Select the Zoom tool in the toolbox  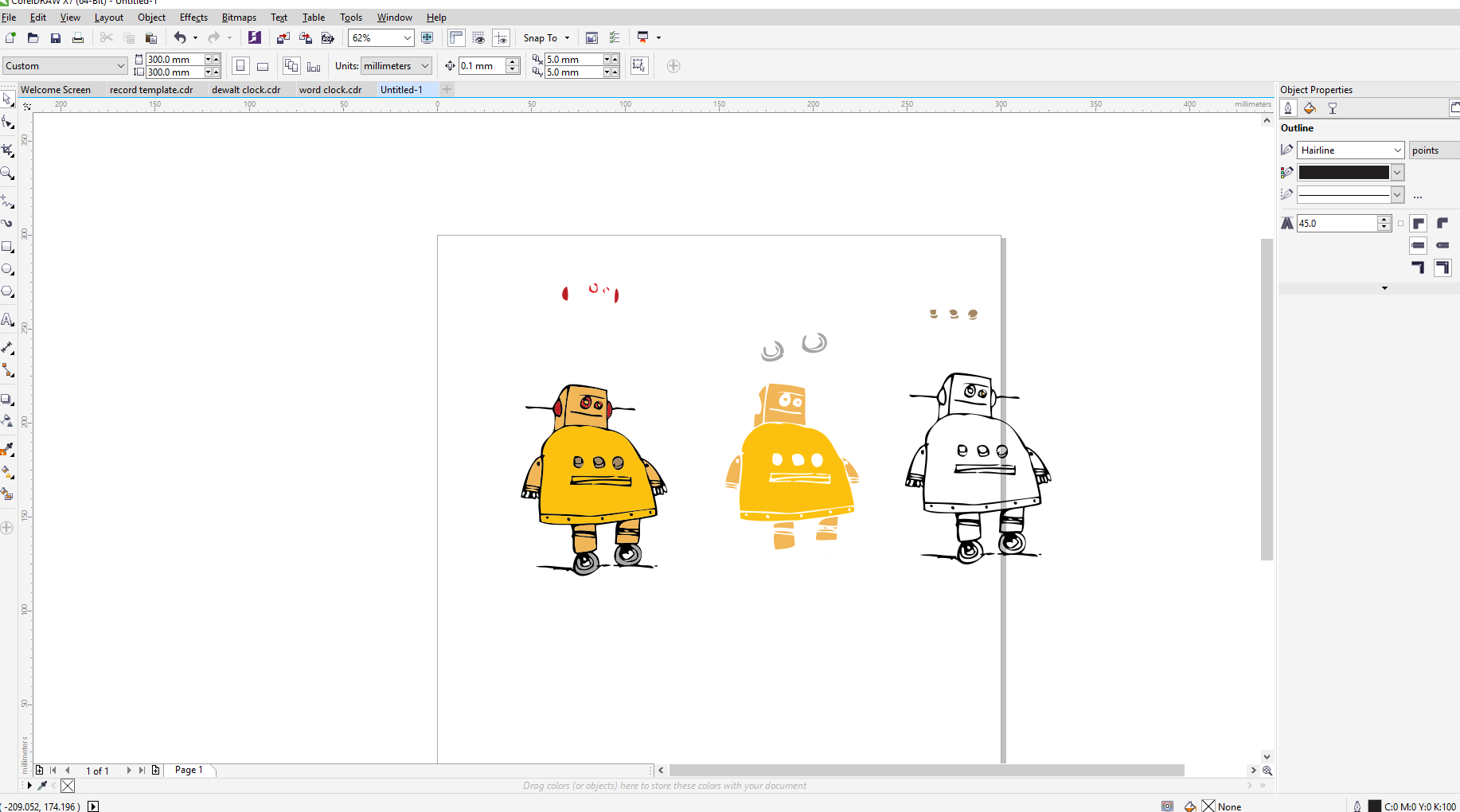click(x=7, y=173)
